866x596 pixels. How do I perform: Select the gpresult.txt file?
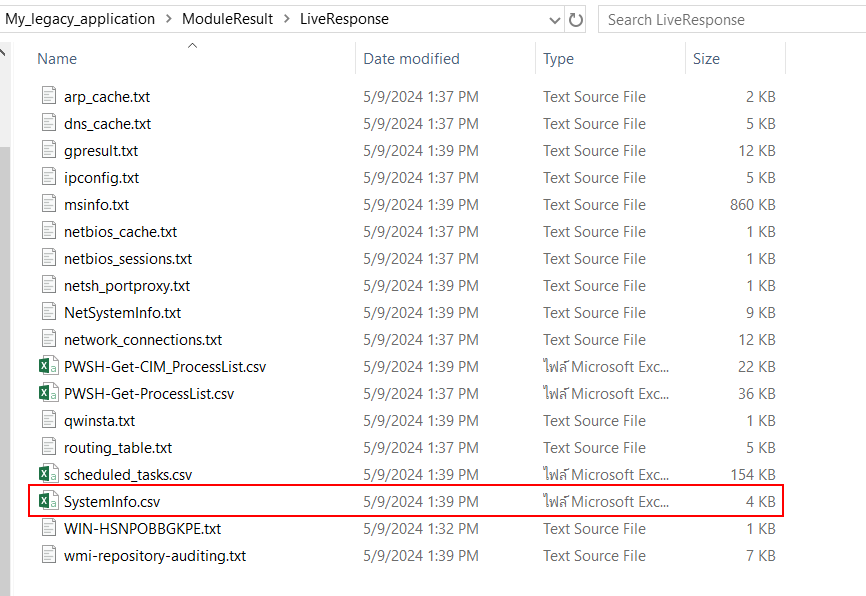[x=101, y=151]
